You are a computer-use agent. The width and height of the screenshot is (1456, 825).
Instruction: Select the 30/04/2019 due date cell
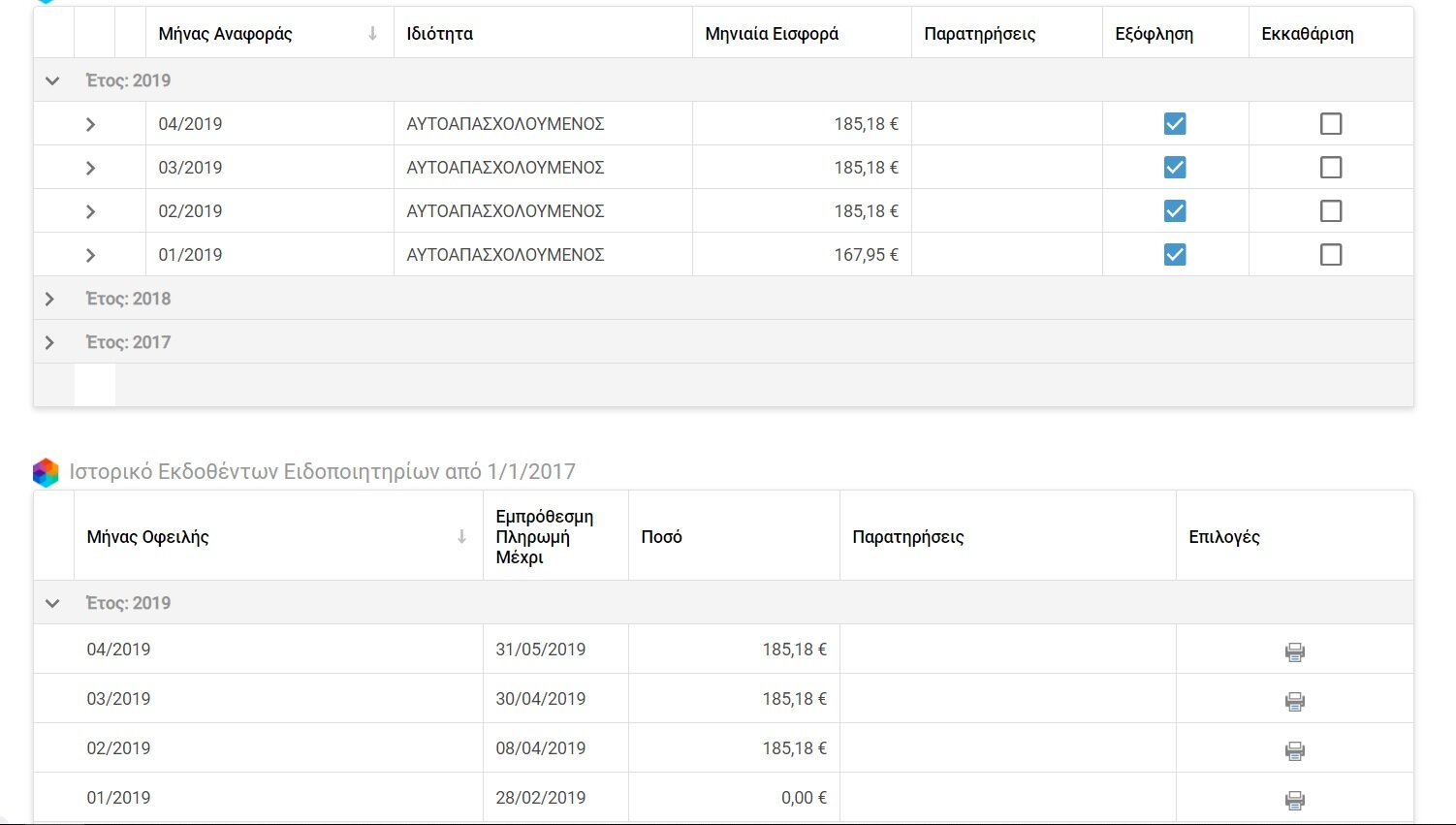[x=541, y=699]
